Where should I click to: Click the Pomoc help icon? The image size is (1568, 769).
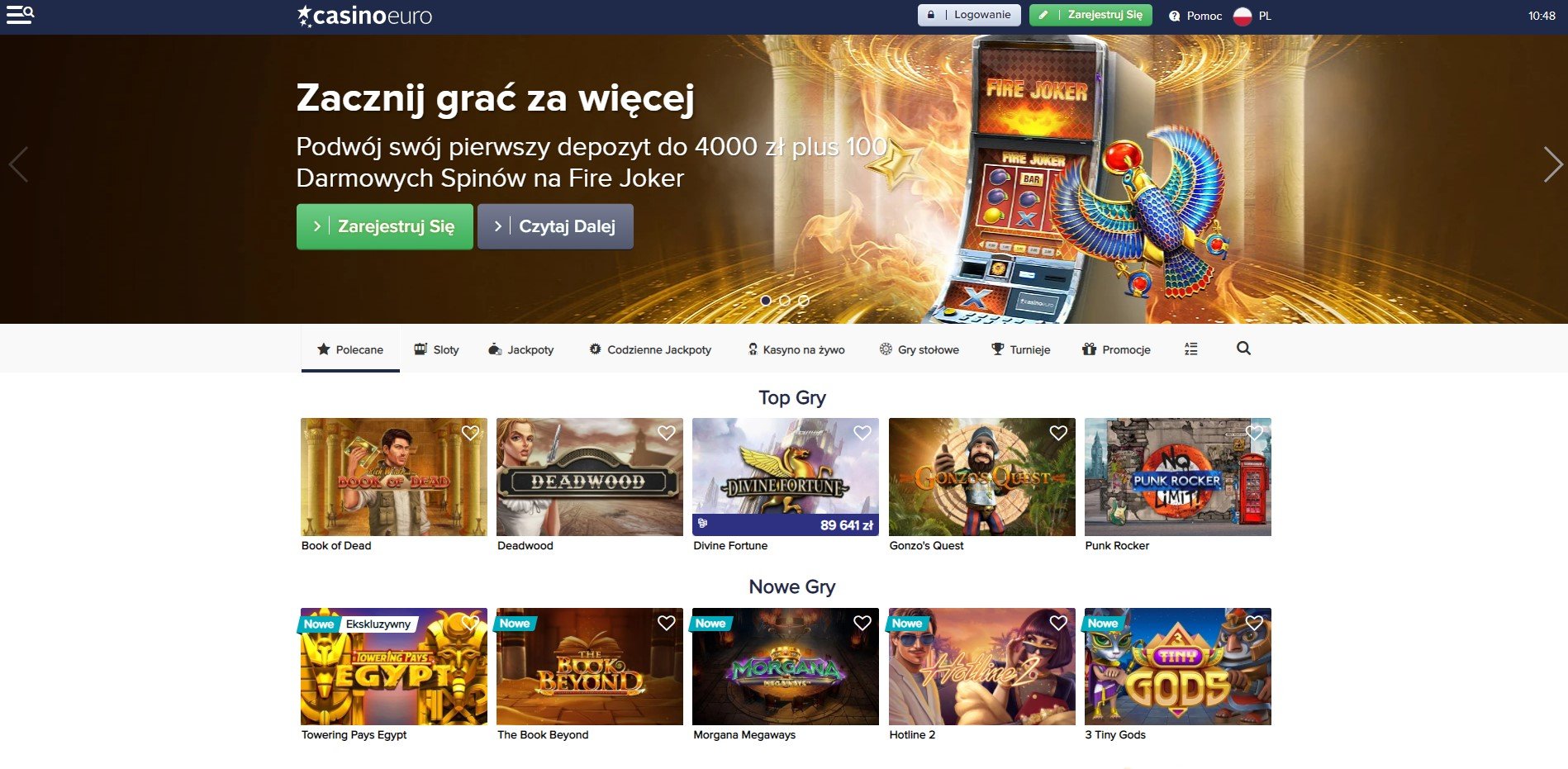click(1174, 16)
